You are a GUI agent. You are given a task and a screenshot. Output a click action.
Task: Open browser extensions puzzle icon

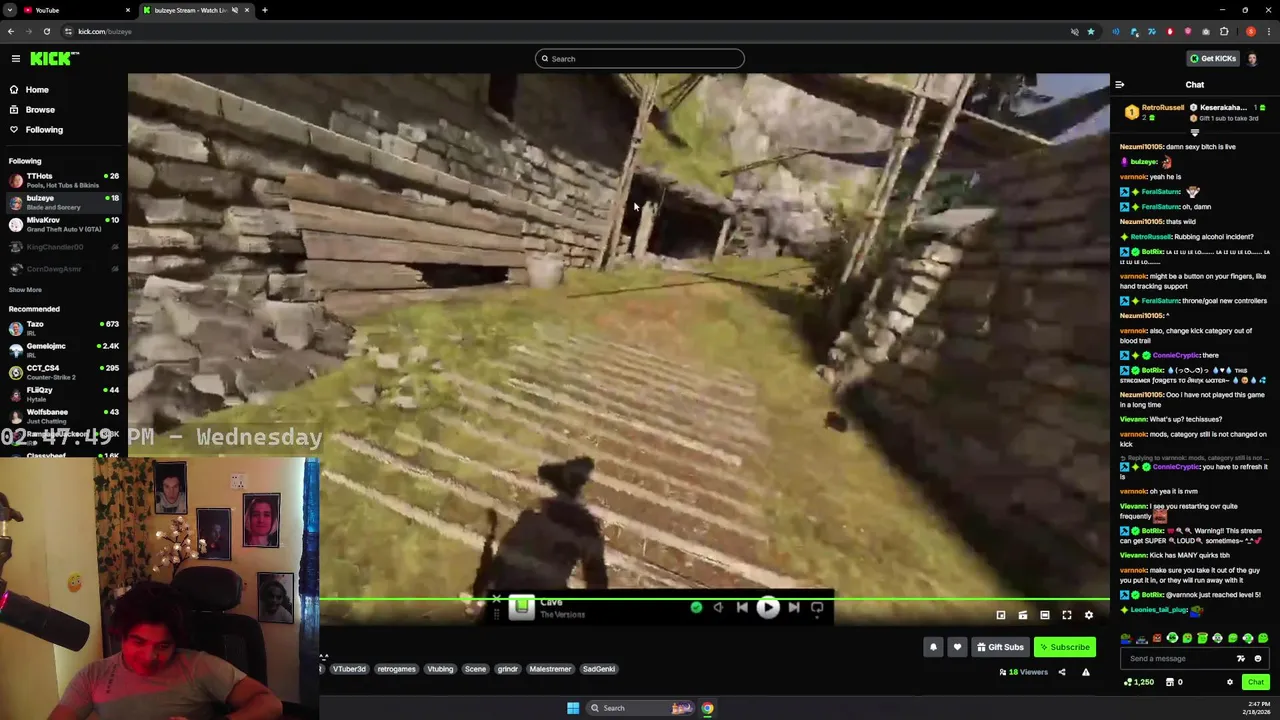tap(1224, 31)
